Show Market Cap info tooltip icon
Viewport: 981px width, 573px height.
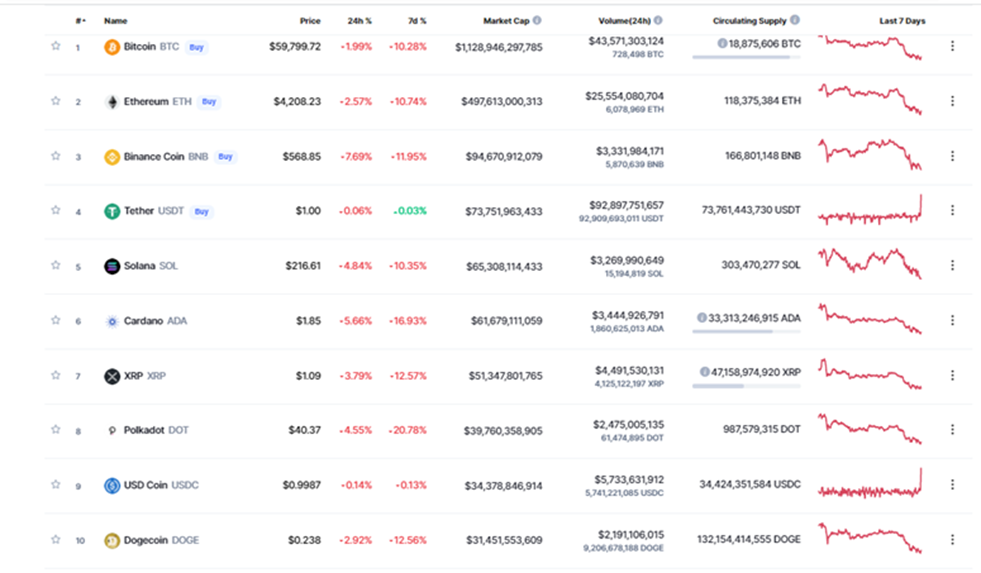point(537,20)
